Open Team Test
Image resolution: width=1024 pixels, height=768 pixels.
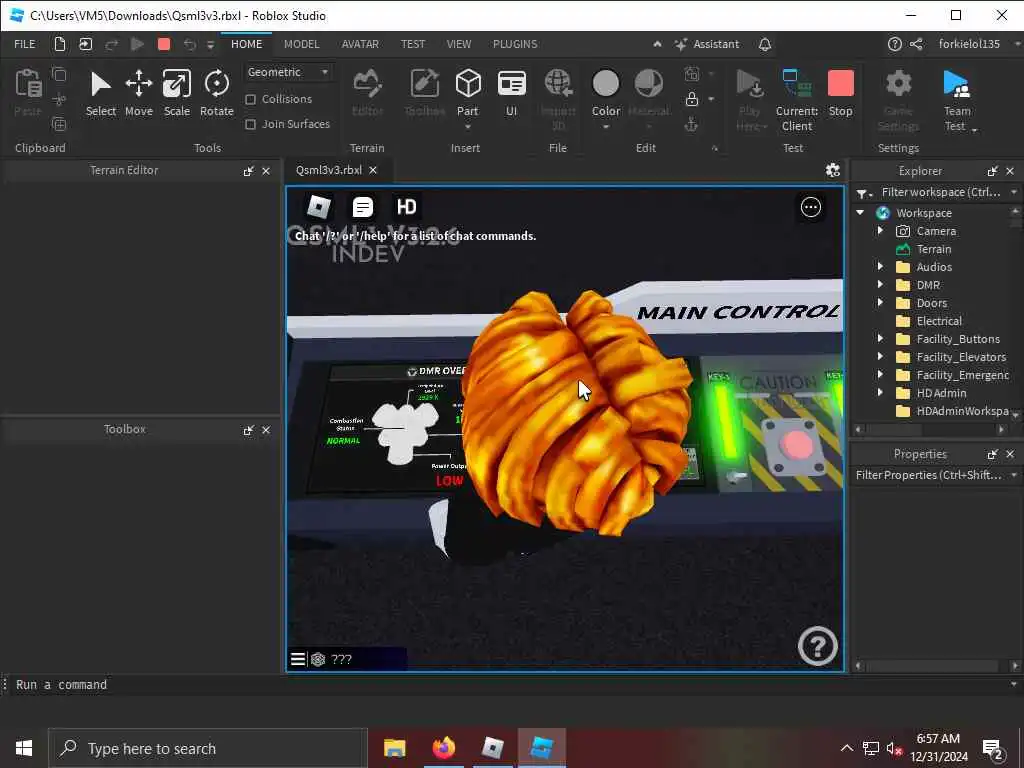point(957,100)
